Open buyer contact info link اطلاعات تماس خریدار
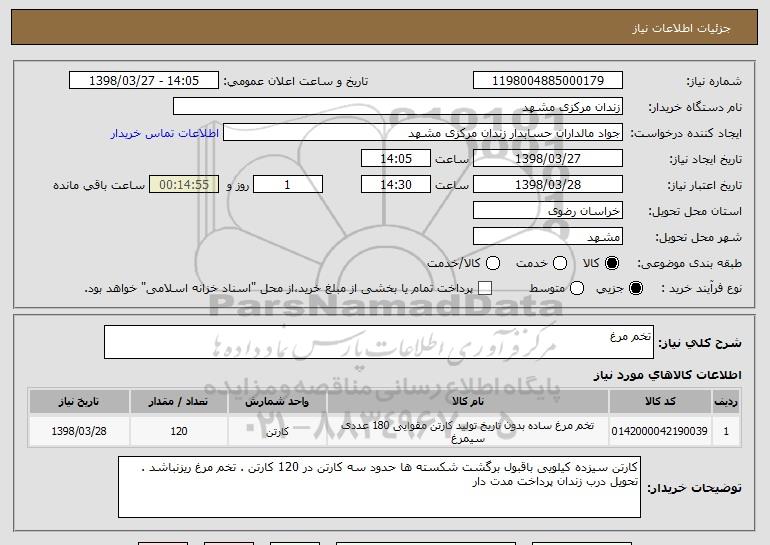This screenshot has width=770, height=545. [165, 134]
